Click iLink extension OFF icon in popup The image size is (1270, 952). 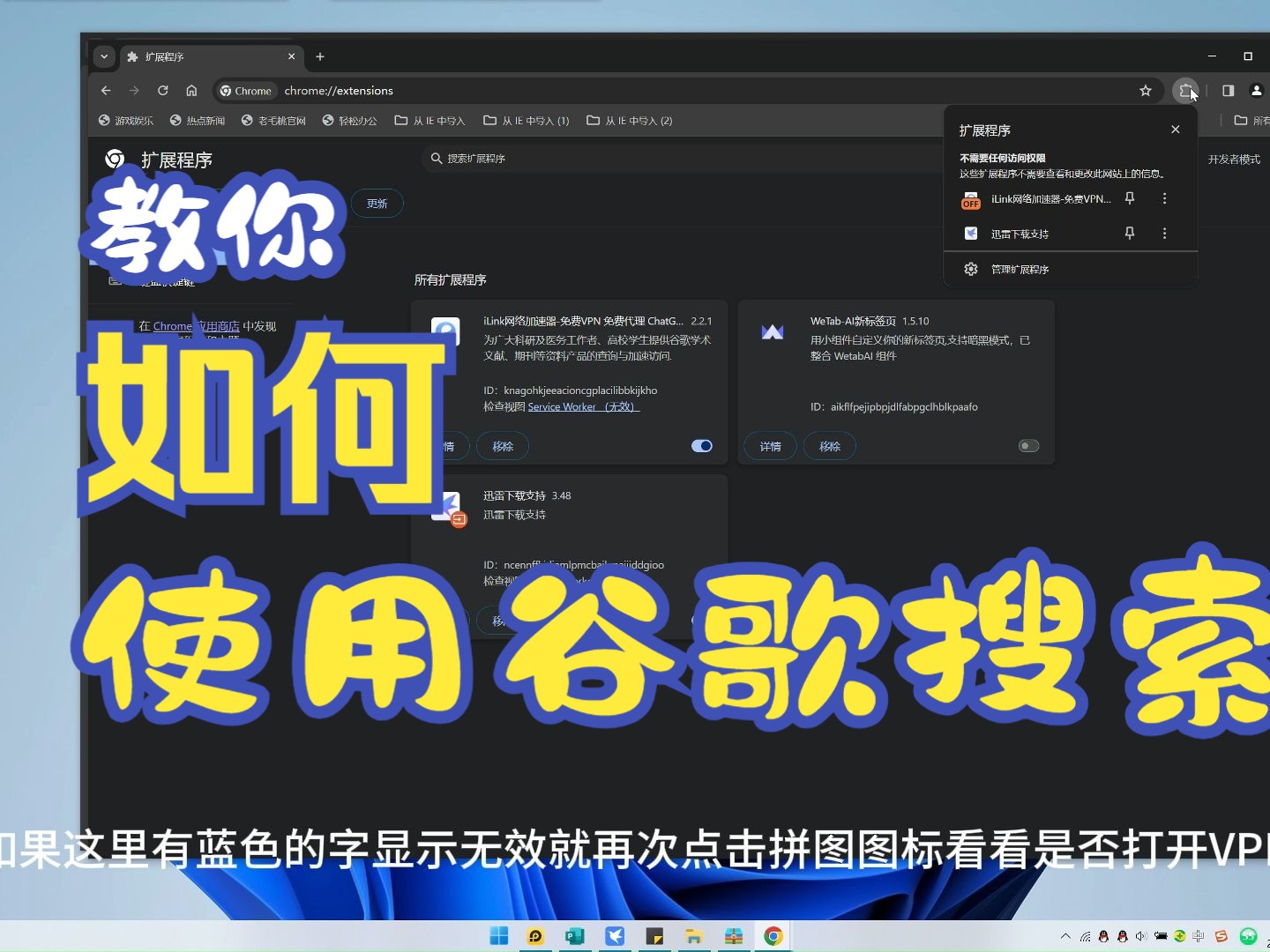[x=970, y=200]
